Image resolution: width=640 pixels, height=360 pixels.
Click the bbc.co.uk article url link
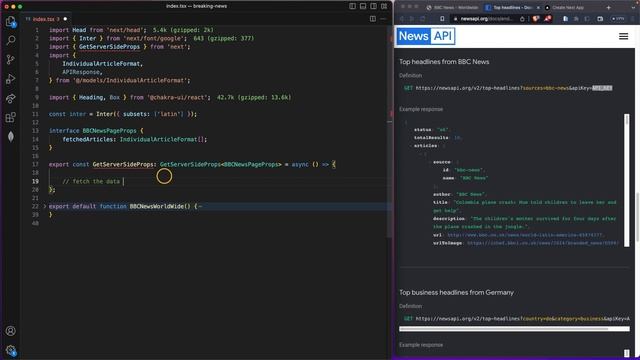pyautogui.click(x=526, y=235)
